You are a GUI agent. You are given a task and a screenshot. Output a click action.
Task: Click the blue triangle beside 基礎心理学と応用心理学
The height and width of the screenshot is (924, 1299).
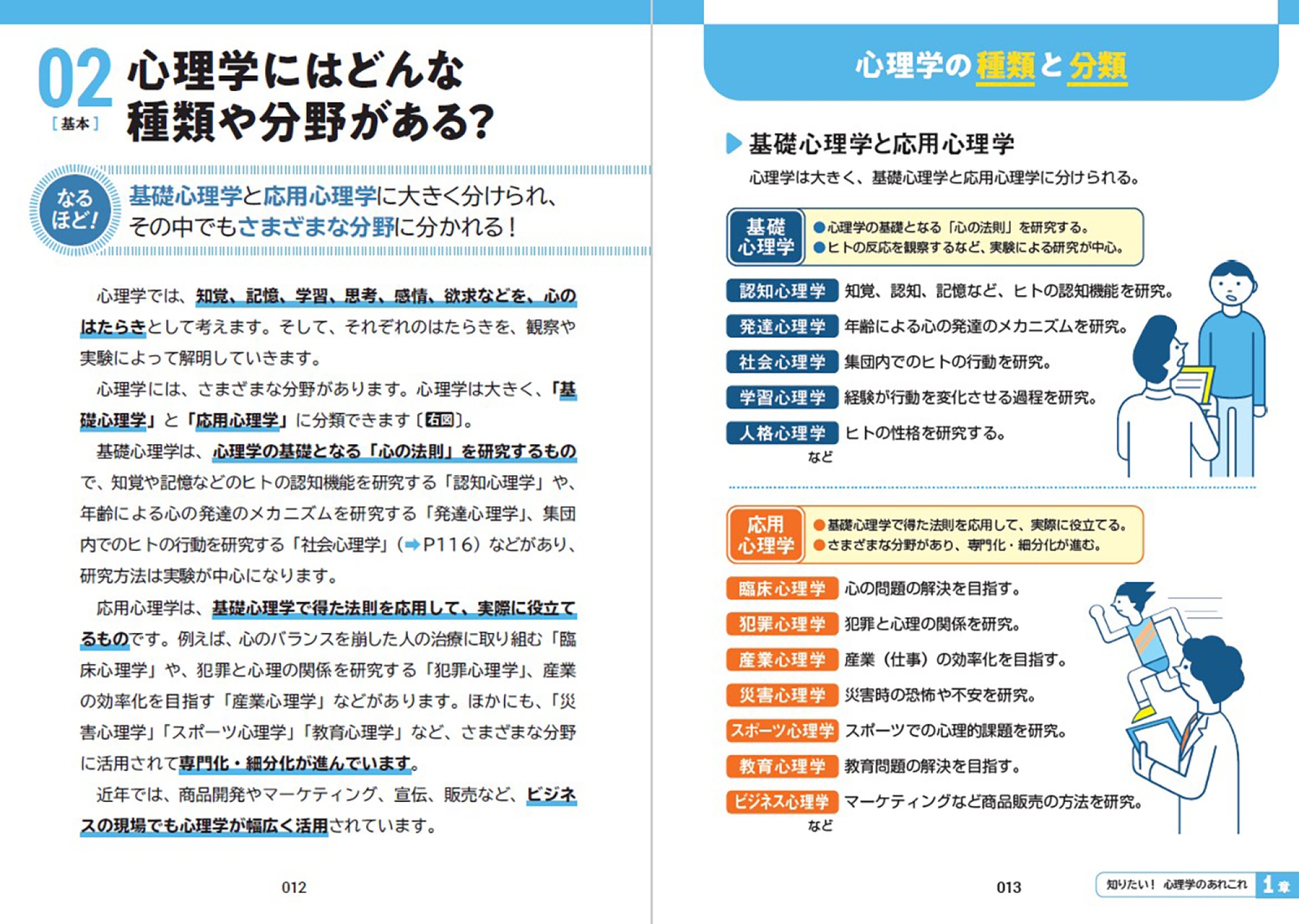[733, 144]
